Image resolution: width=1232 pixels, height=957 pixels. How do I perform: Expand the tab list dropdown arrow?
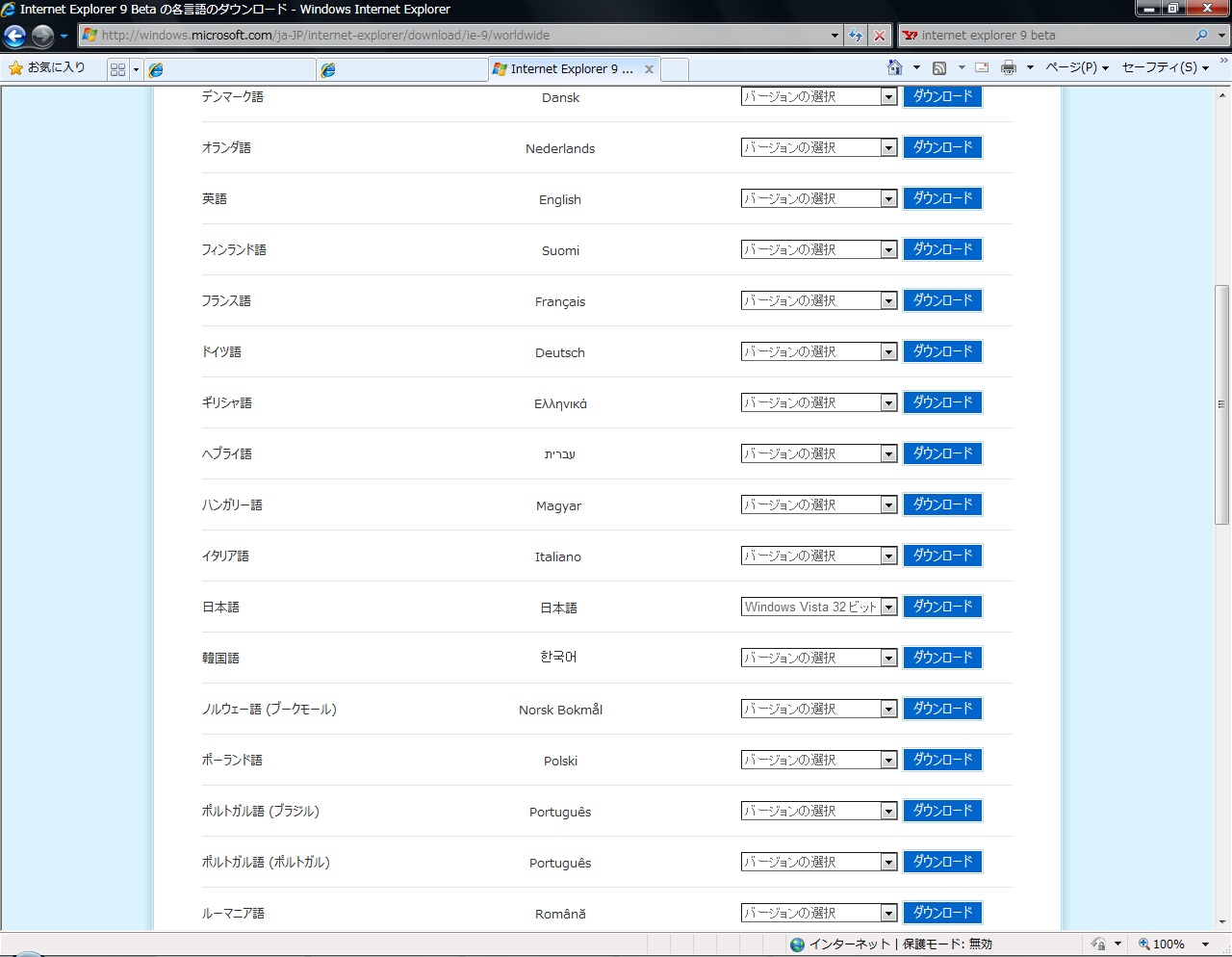(136, 69)
